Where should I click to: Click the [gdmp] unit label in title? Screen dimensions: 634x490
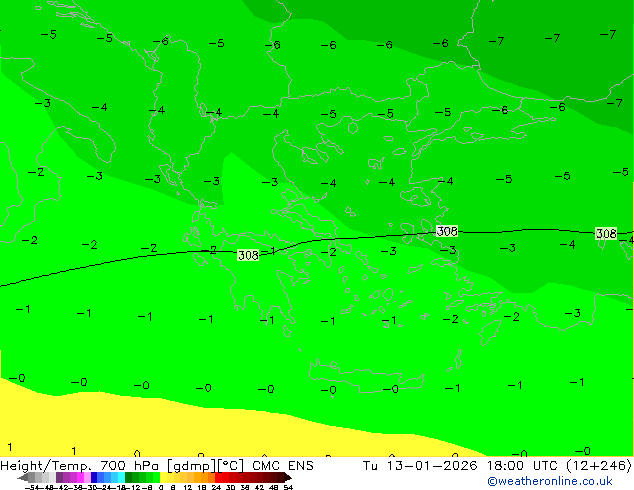tap(192, 466)
